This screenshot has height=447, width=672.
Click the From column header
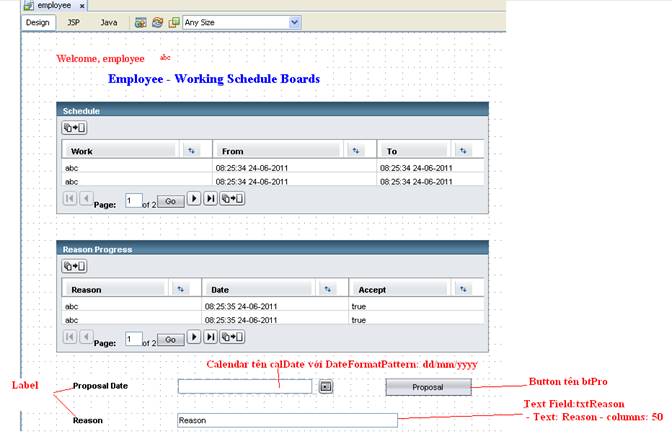coord(278,151)
